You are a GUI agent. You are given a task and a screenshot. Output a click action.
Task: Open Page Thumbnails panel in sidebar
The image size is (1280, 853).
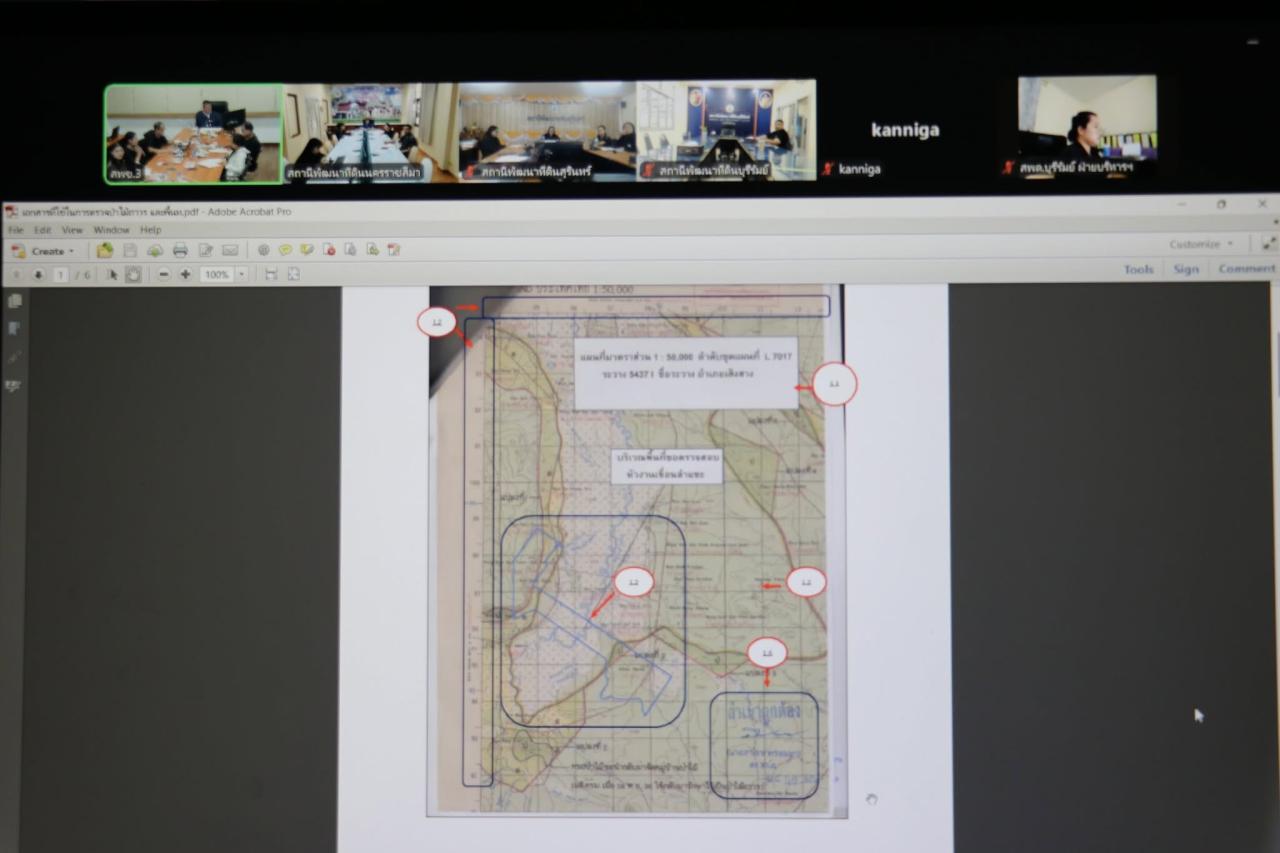(x=15, y=301)
